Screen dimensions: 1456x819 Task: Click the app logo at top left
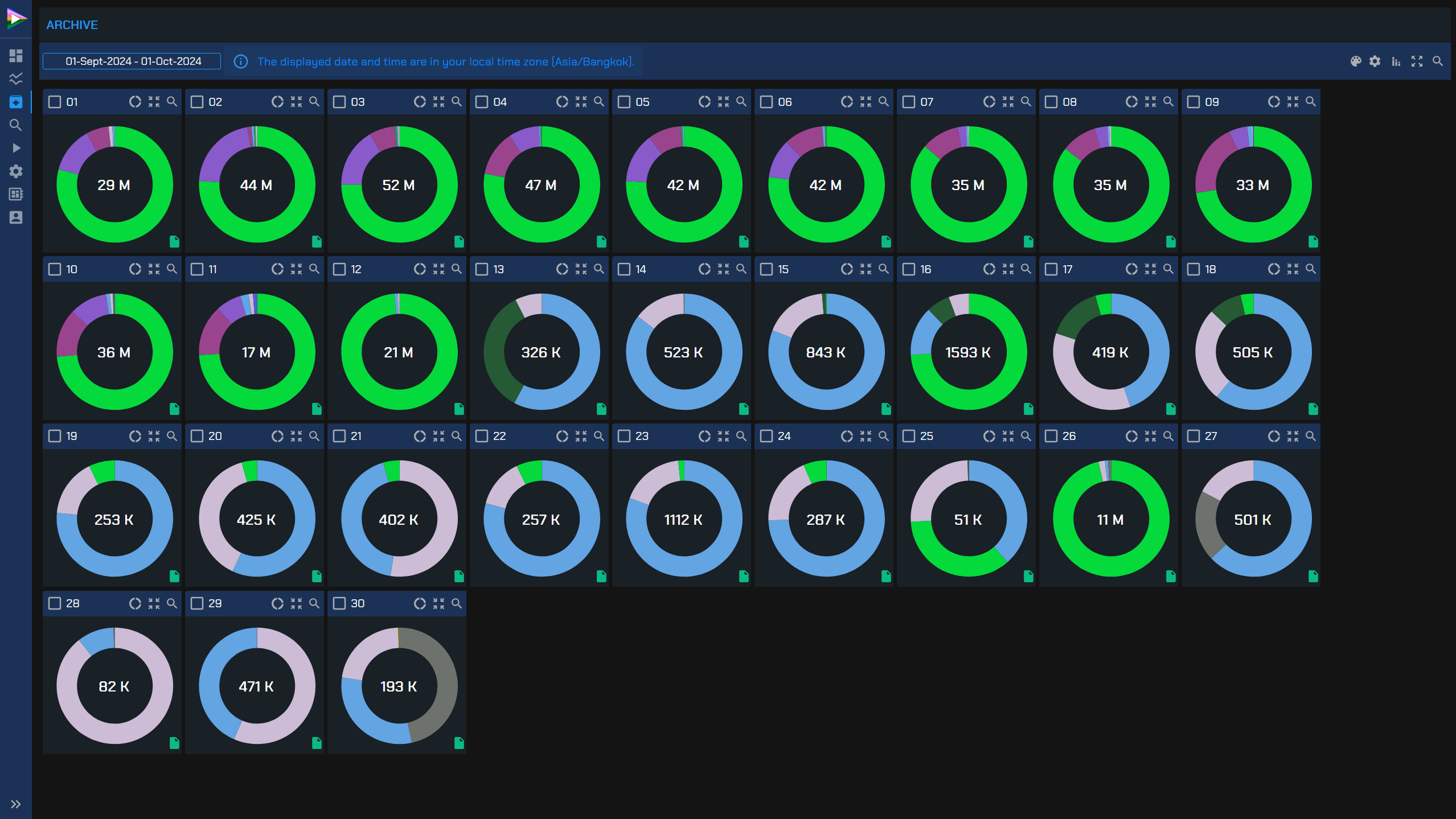coord(16,19)
